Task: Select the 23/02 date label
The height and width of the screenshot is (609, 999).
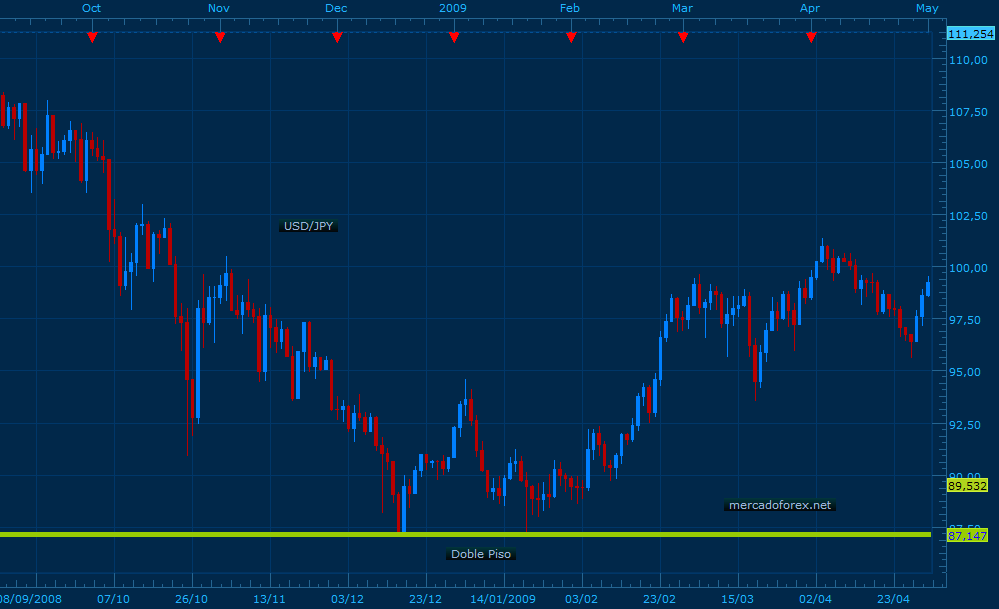Action: [659, 599]
